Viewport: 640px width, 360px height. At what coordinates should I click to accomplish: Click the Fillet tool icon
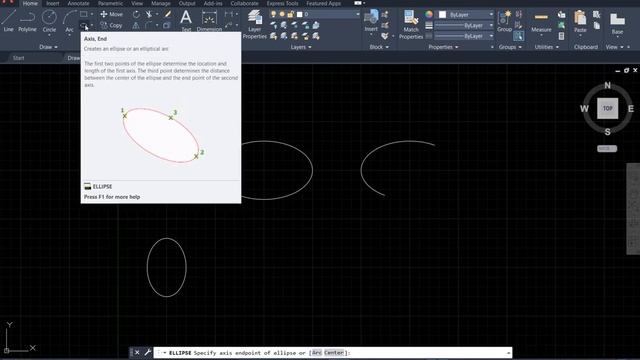coord(149,26)
